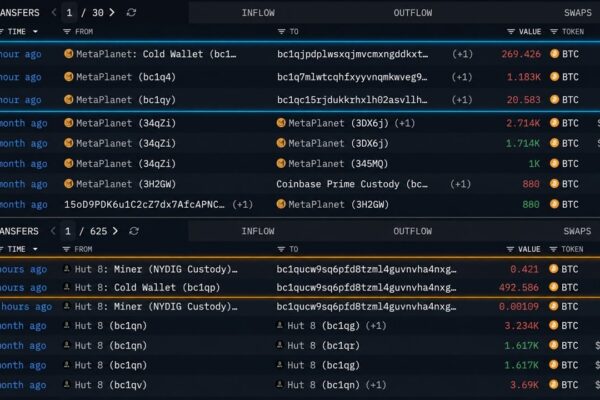Expand (+1) recipients in the 1.183K BTC row

(x=462, y=77)
